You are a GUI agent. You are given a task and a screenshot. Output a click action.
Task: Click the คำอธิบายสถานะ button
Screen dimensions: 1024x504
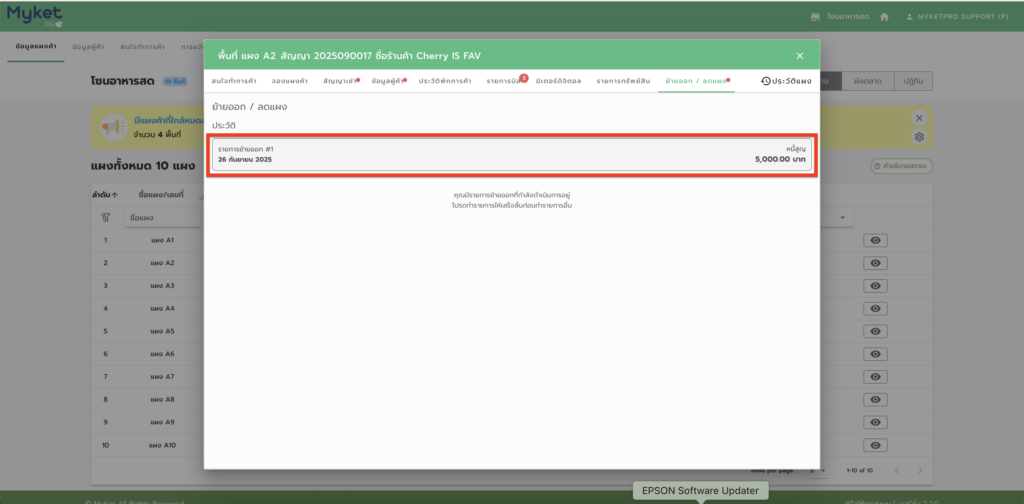click(901, 165)
